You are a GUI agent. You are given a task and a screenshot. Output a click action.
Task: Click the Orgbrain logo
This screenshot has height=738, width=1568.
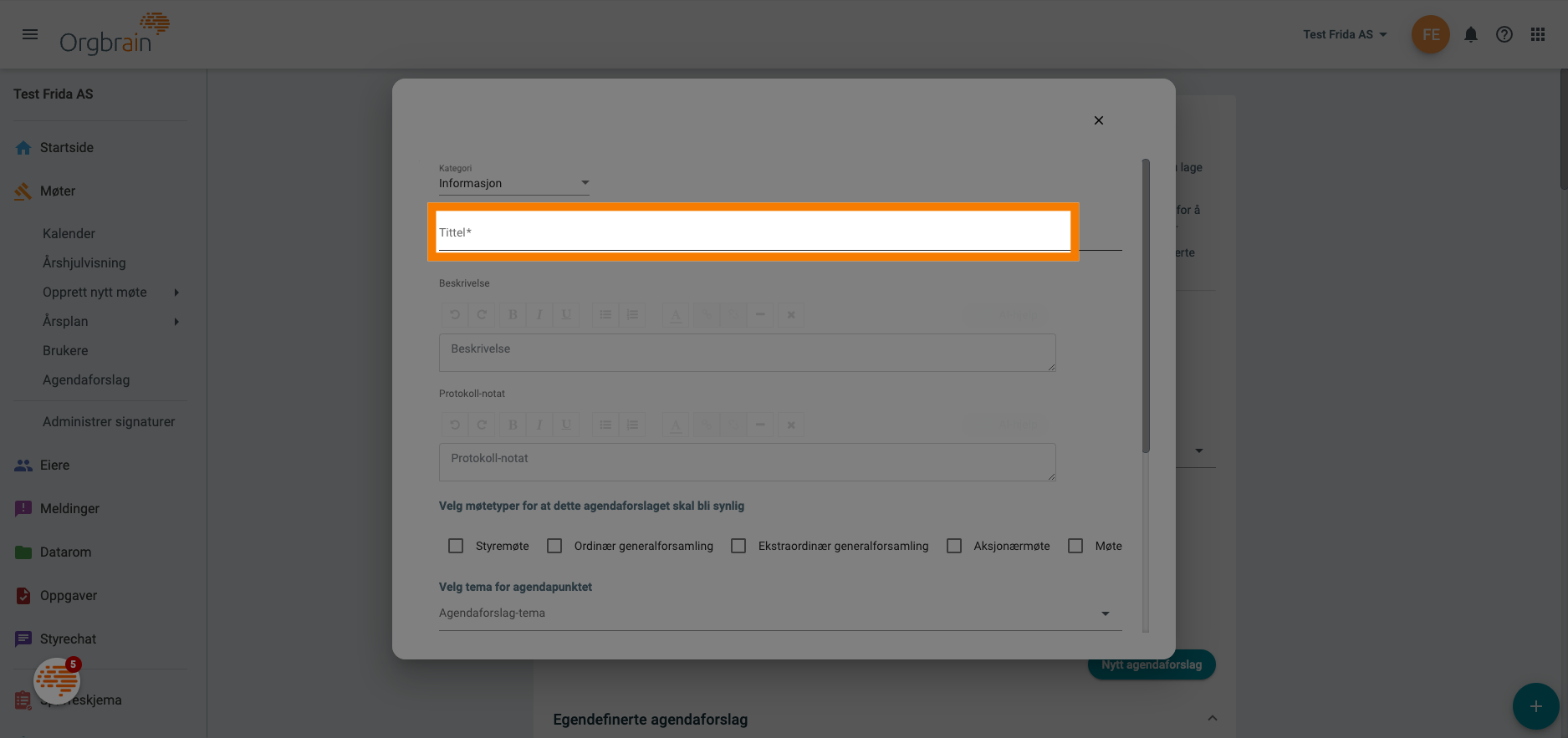point(115,34)
